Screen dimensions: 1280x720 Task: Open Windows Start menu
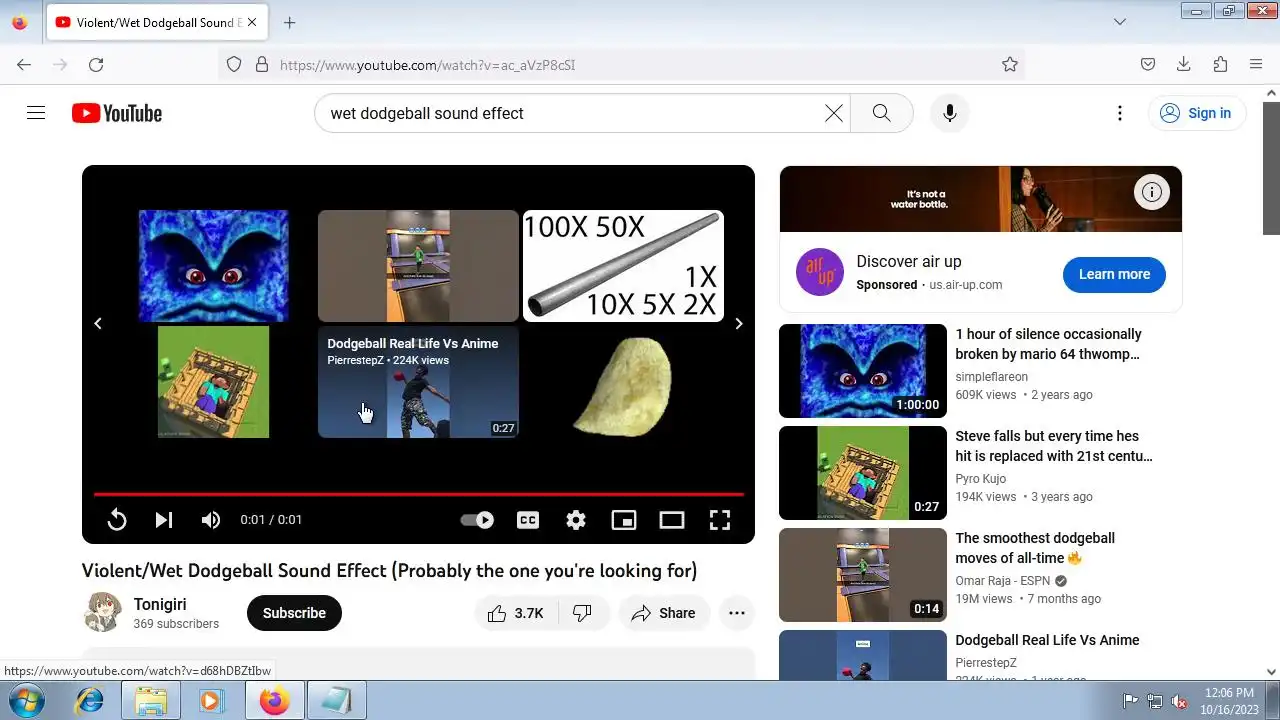coord(27,701)
